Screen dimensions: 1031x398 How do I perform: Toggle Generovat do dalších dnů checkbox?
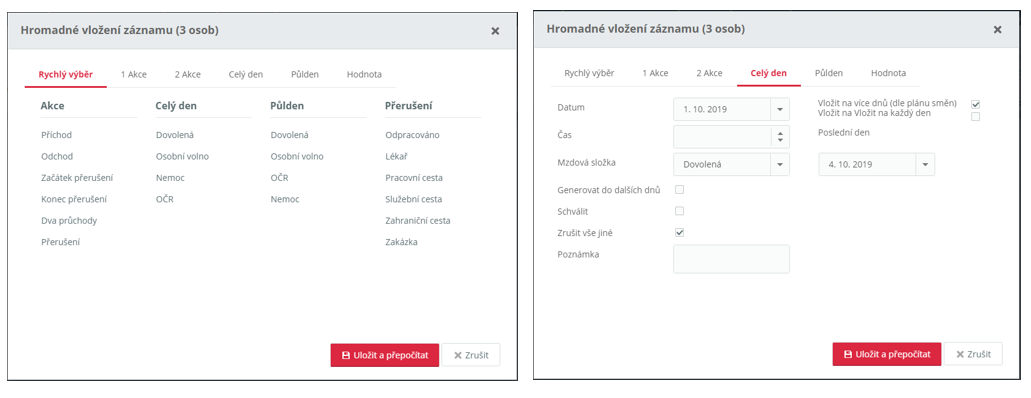(680, 189)
